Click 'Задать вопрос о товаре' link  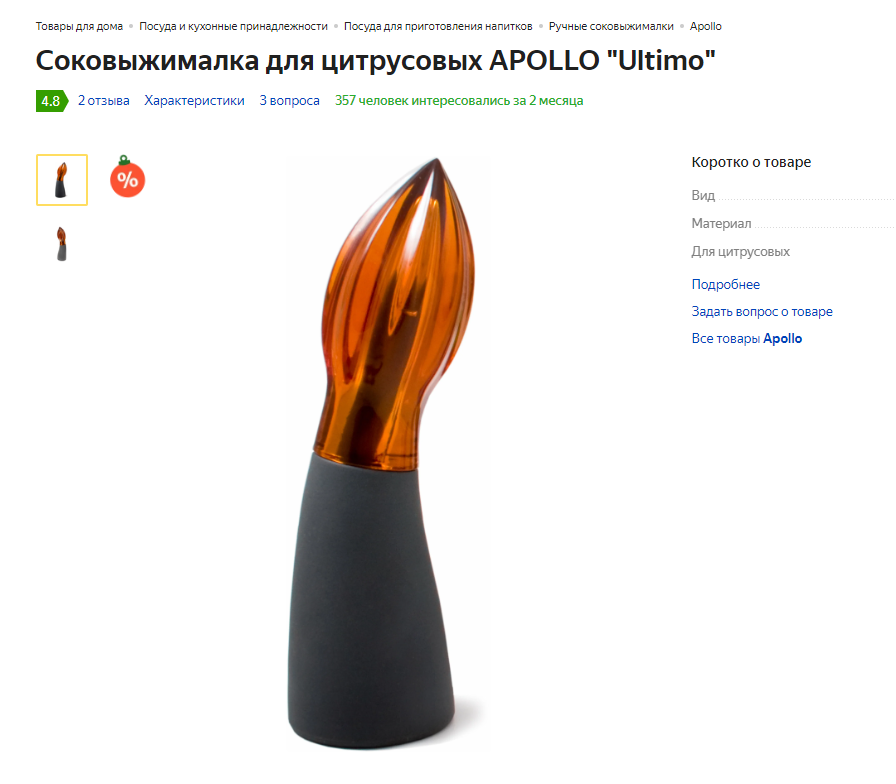pos(762,311)
